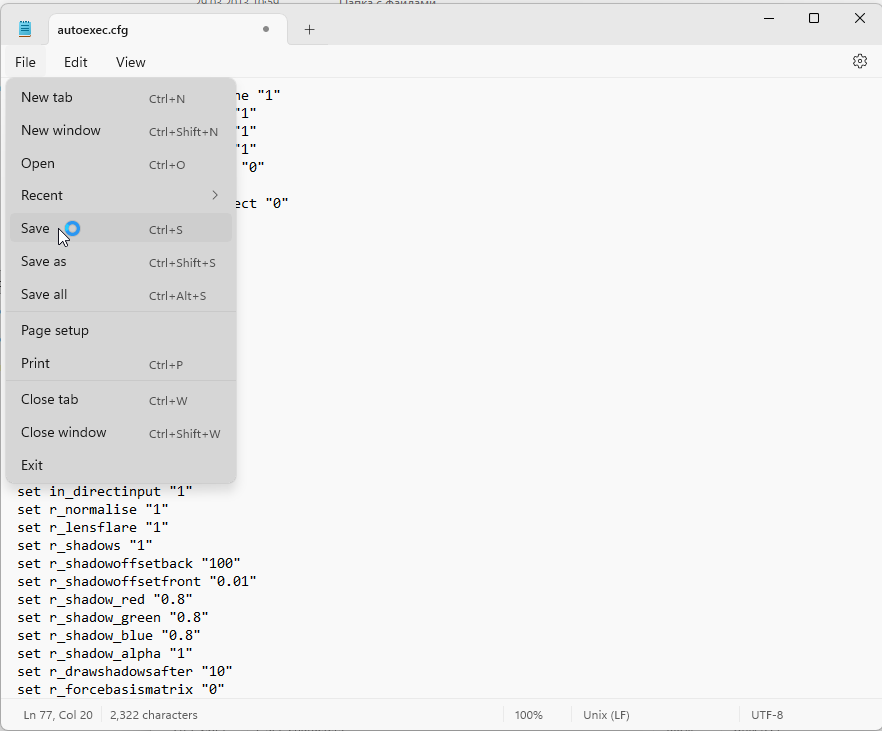This screenshot has height=731, width=882.
Task: Click line set r_shadow_green "0.8"
Action: (112, 617)
